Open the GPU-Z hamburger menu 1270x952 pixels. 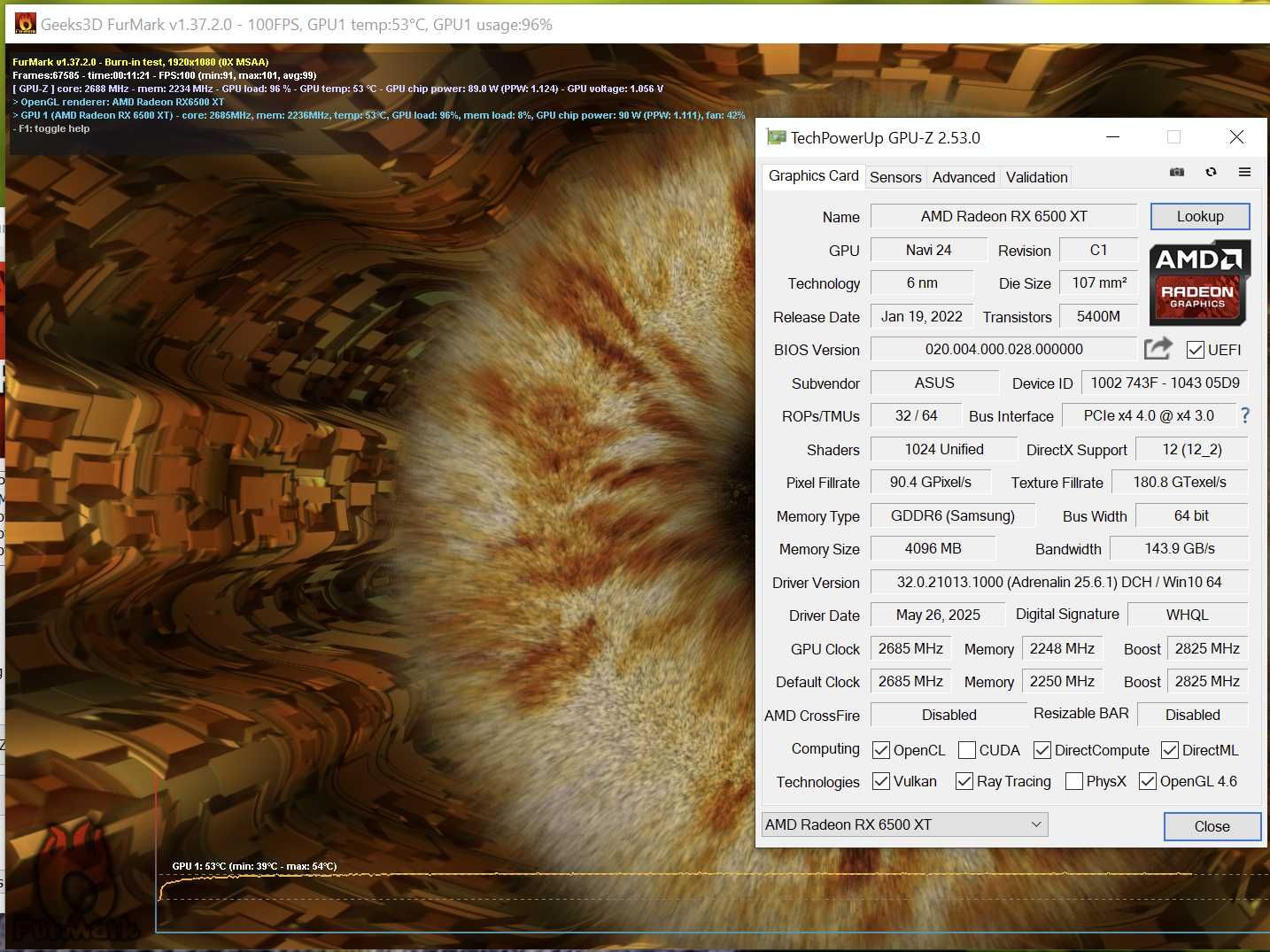point(1244,172)
